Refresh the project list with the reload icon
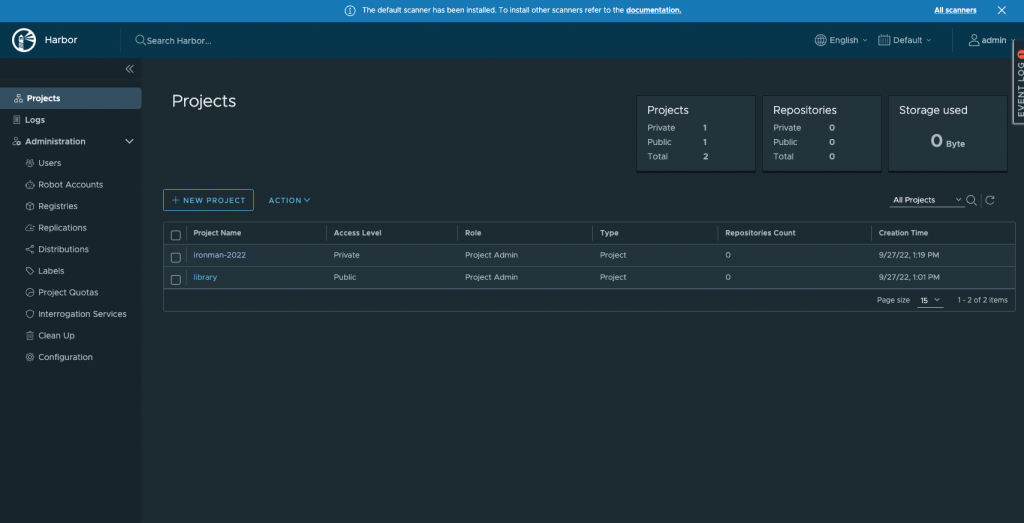 coord(990,200)
